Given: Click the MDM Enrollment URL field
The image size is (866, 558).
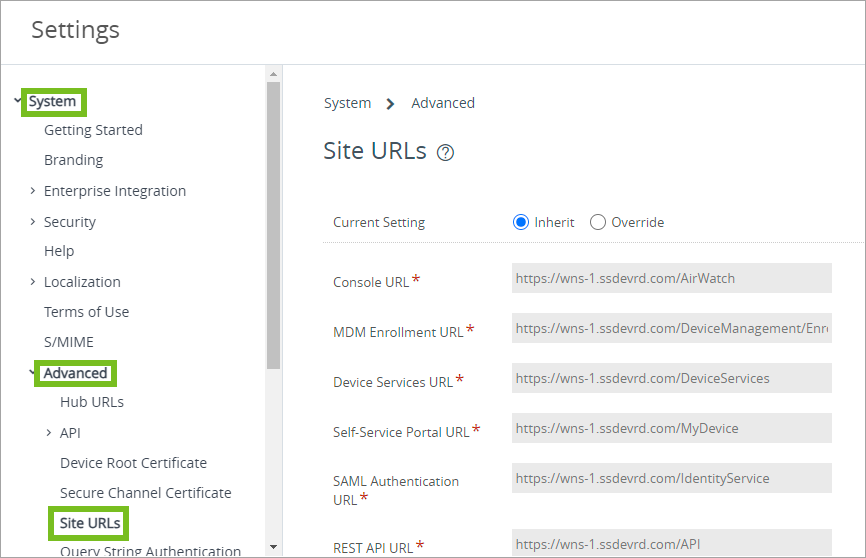Looking at the screenshot, I should 672,328.
